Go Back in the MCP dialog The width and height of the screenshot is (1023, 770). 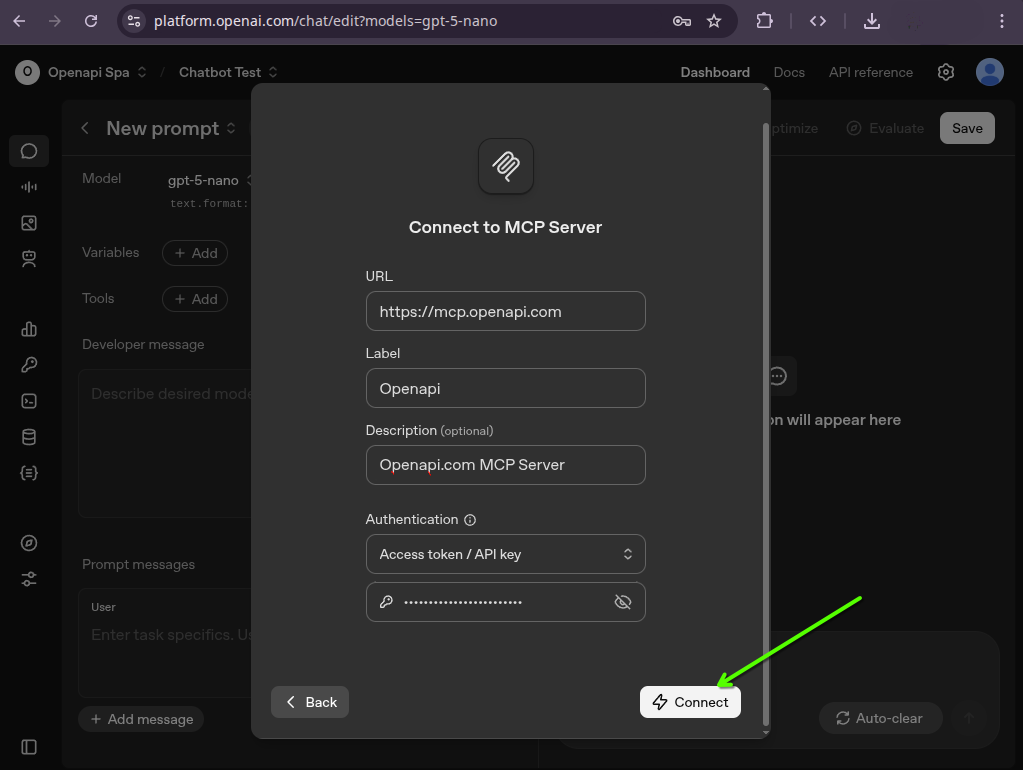pyautogui.click(x=310, y=702)
